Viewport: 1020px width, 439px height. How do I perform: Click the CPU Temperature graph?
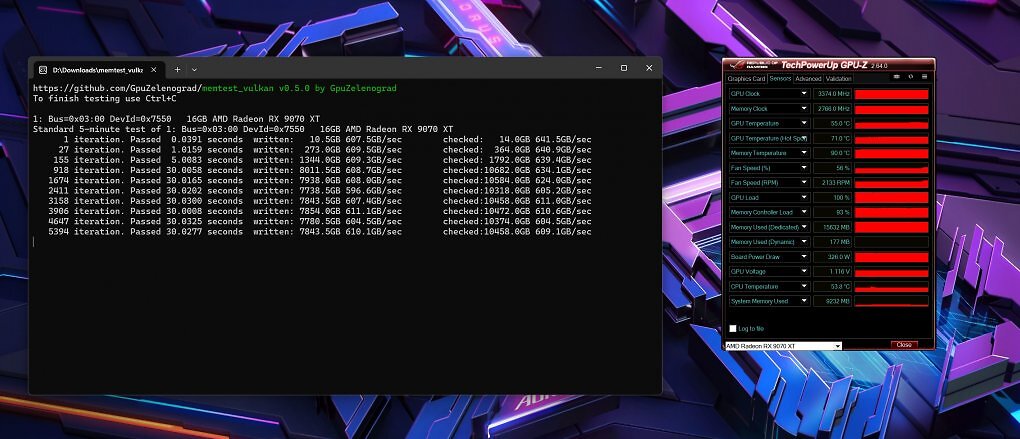pos(891,286)
